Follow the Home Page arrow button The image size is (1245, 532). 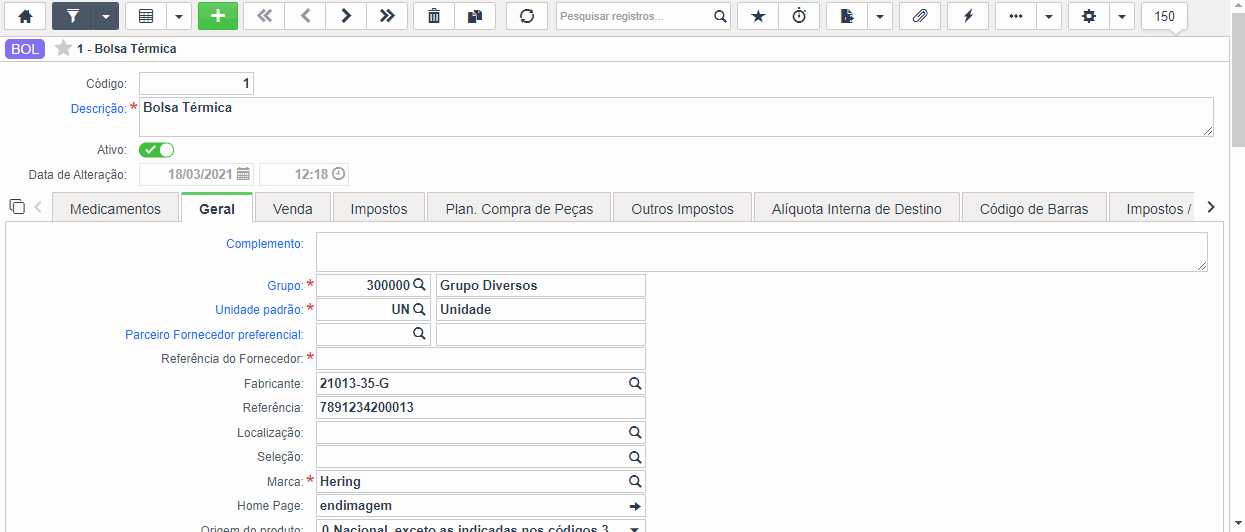[x=634, y=506]
